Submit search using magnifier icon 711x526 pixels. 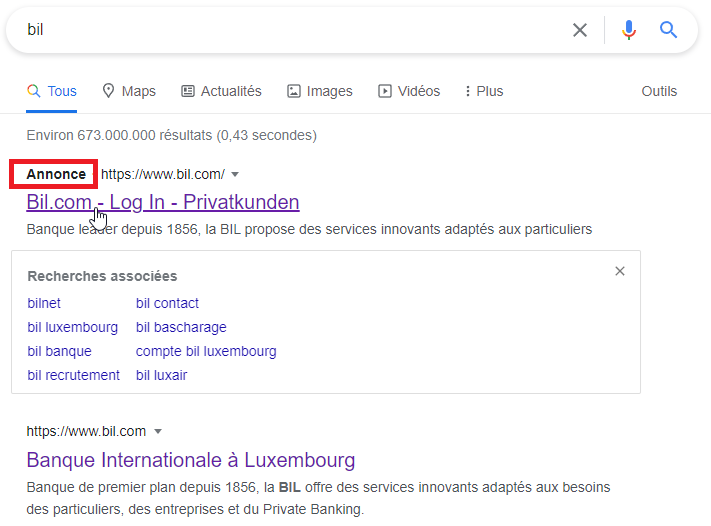(x=668, y=30)
